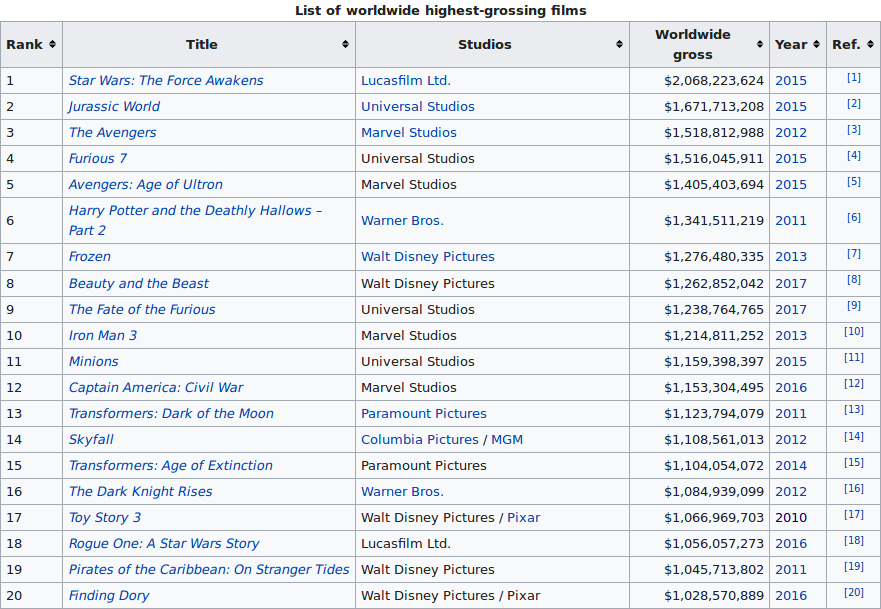The height and width of the screenshot is (609, 881).
Task: Open year 2014 link in Age of Extinction row
Action: click(791, 465)
